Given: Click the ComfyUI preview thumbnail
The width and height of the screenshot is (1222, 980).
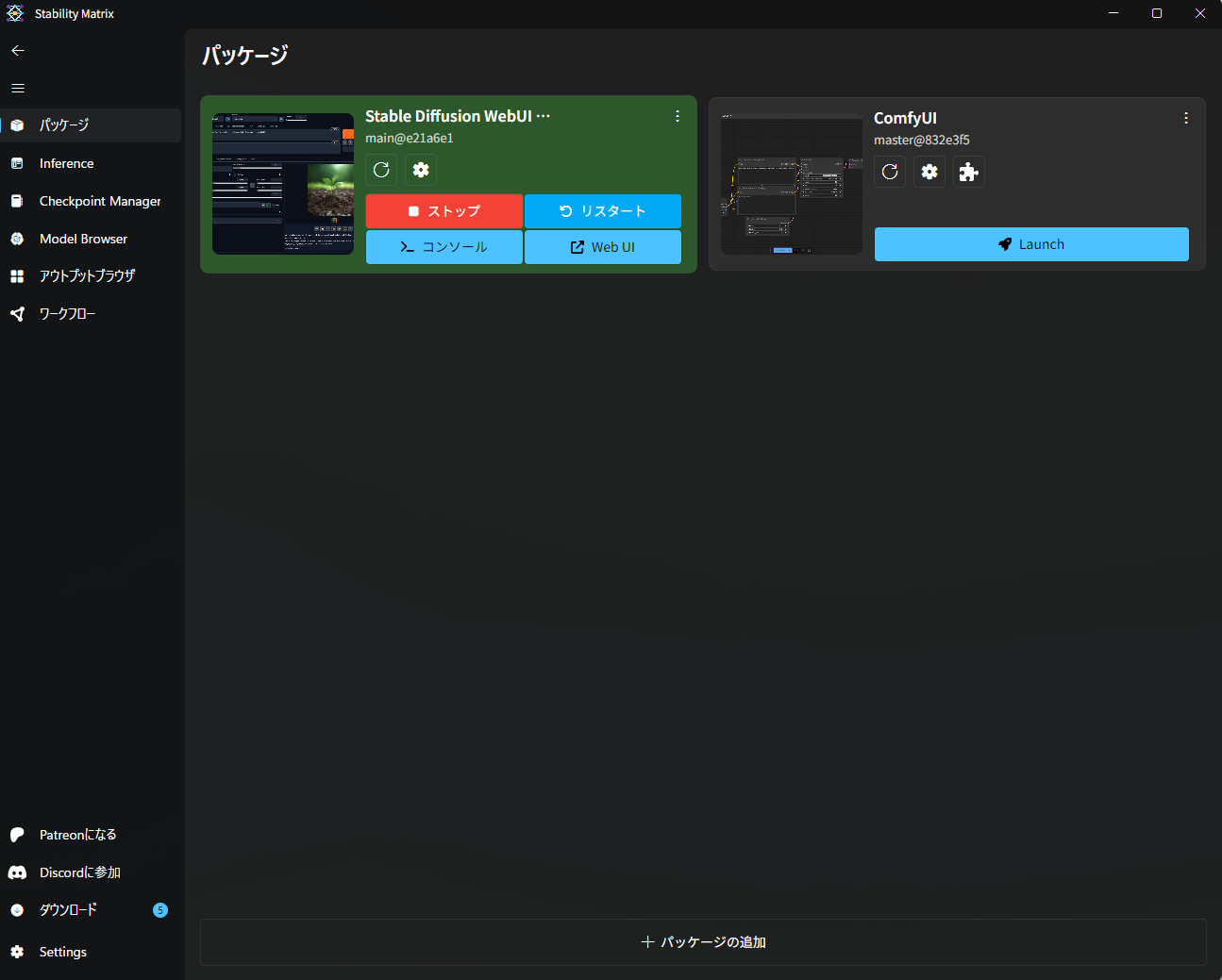Looking at the screenshot, I should (x=792, y=184).
